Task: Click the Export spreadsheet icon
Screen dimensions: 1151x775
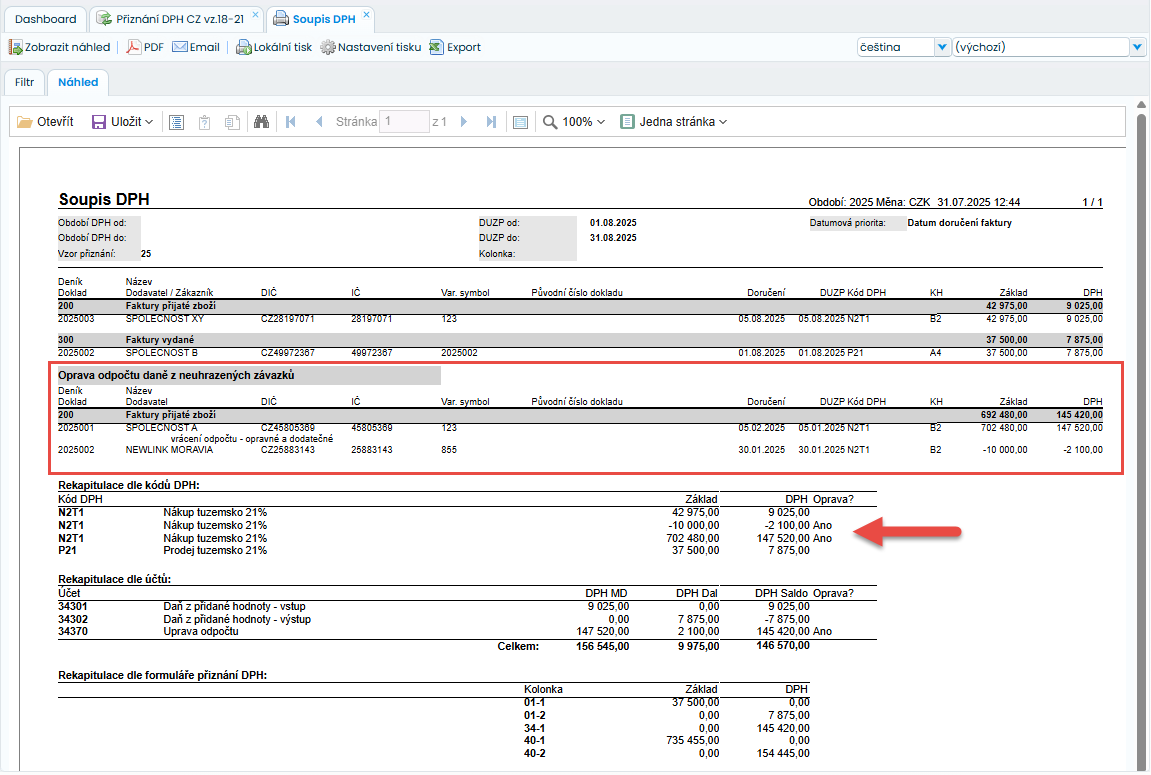Action: click(437, 47)
